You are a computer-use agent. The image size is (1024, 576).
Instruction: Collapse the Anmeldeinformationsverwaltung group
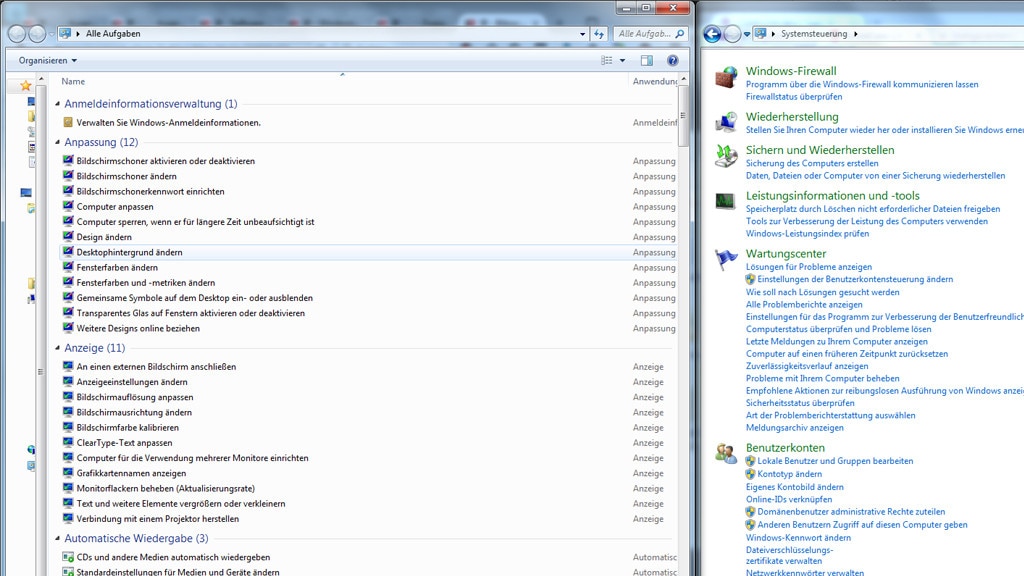tap(57, 104)
